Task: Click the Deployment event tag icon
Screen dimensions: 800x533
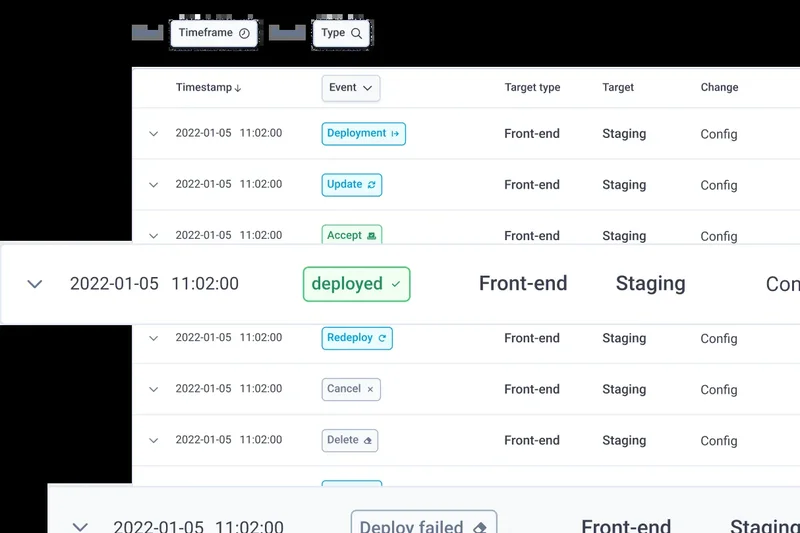Action: pyautogui.click(x=395, y=134)
